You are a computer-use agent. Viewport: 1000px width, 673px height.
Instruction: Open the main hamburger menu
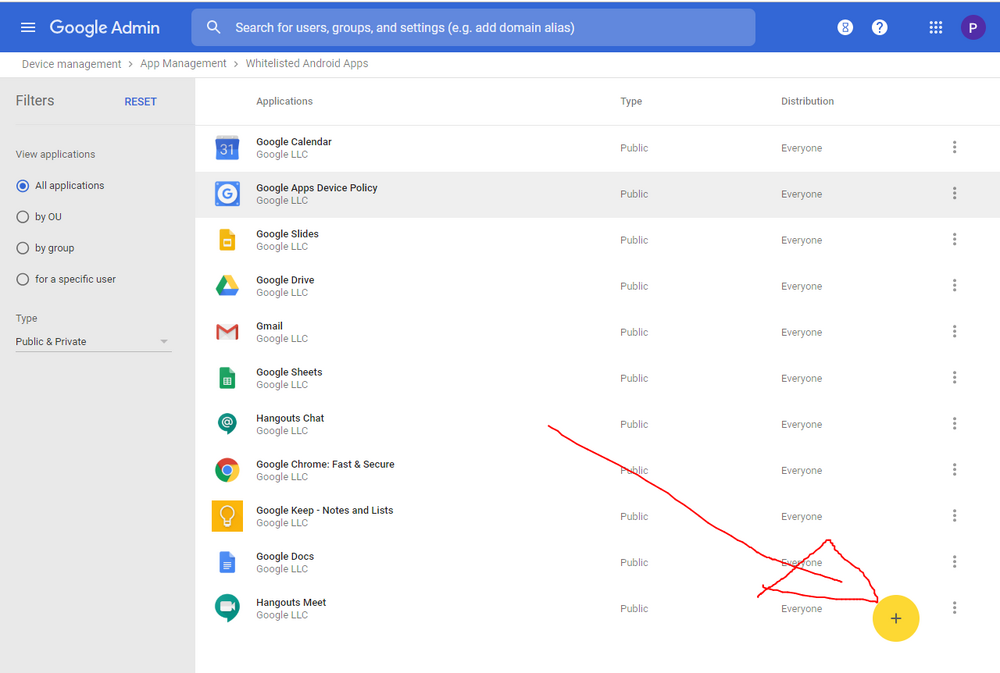click(28, 27)
